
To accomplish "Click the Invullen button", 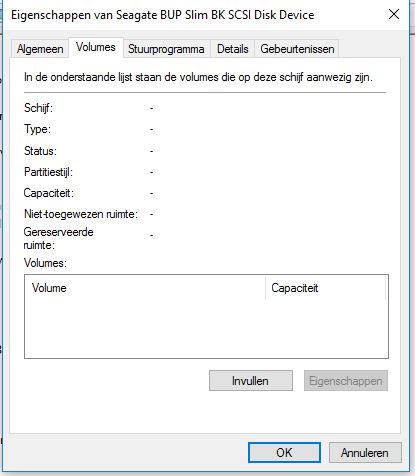I will 251,380.
